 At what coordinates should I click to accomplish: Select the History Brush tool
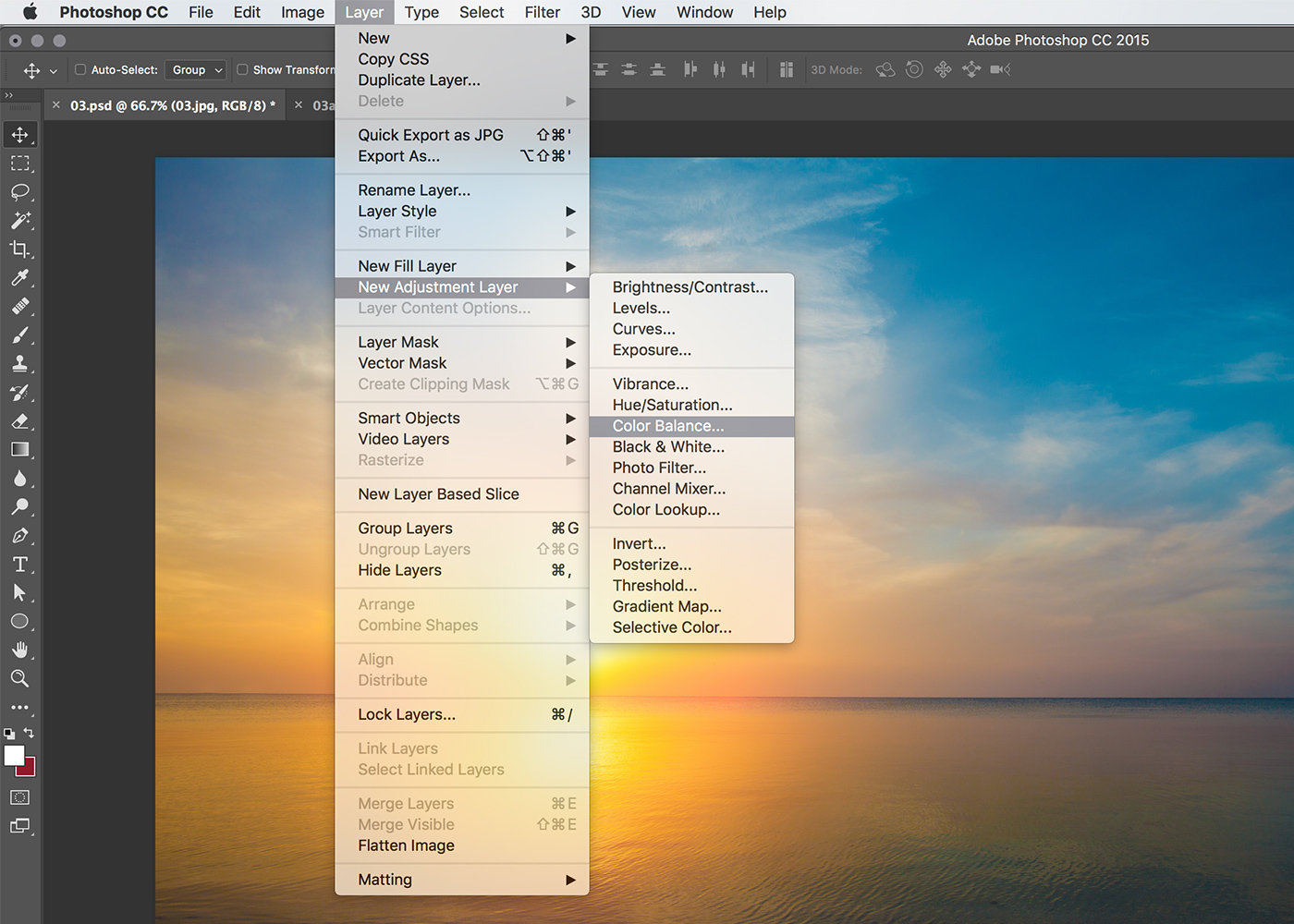click(20, 393)
